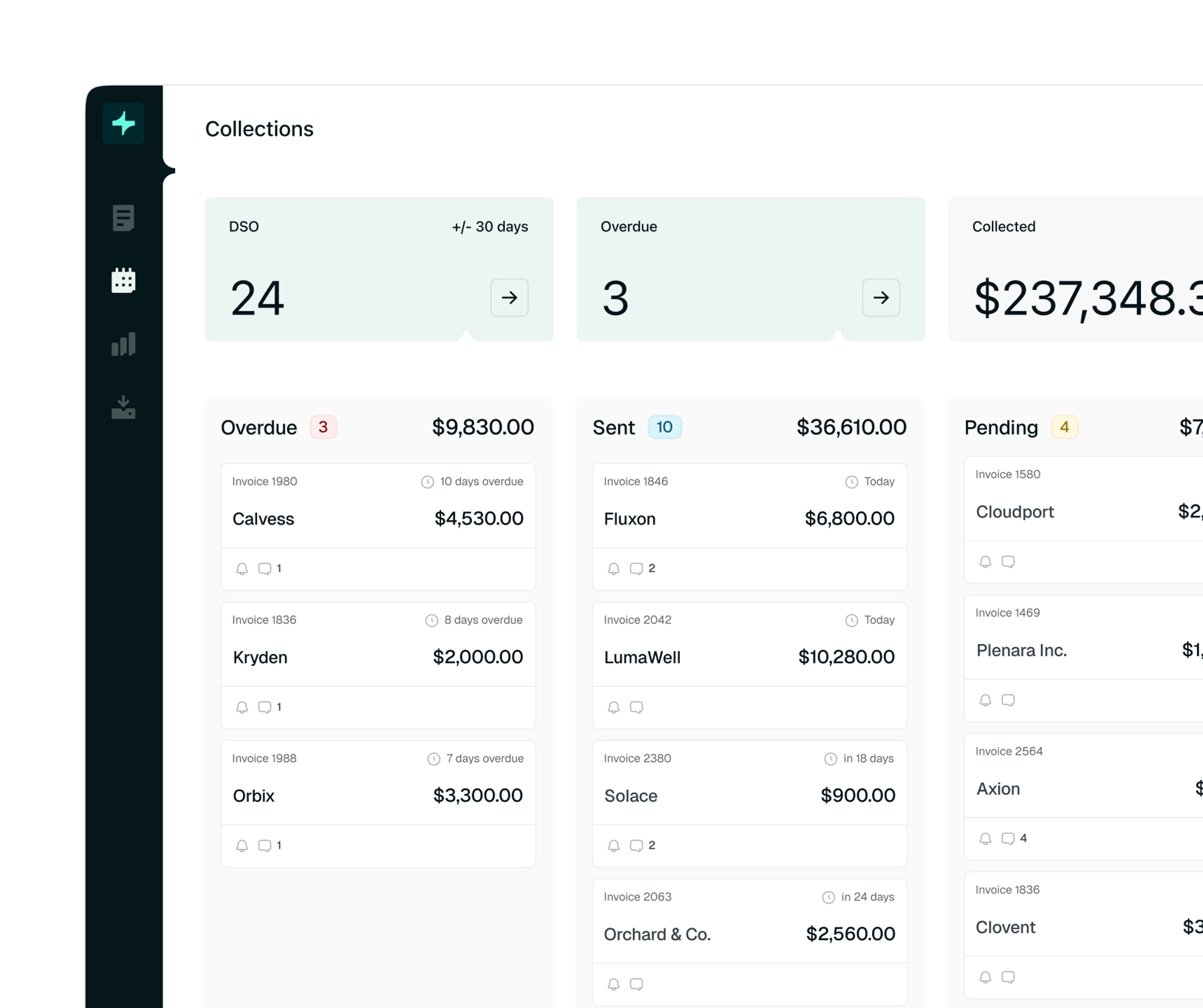
Task: Click the clock icon on Invoice 2380
Action: coord(831,759)
